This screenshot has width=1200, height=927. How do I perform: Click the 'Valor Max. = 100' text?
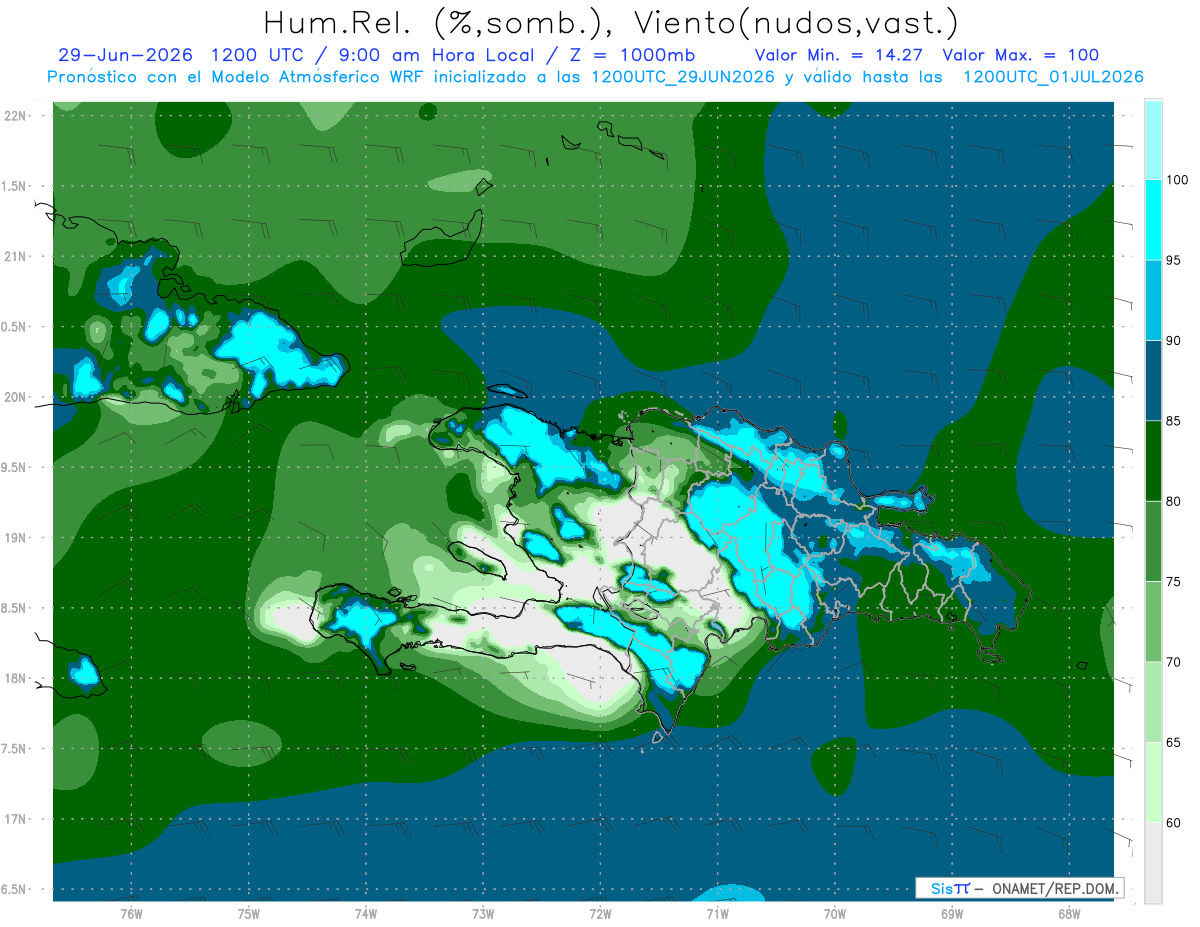pos(1020,56)
